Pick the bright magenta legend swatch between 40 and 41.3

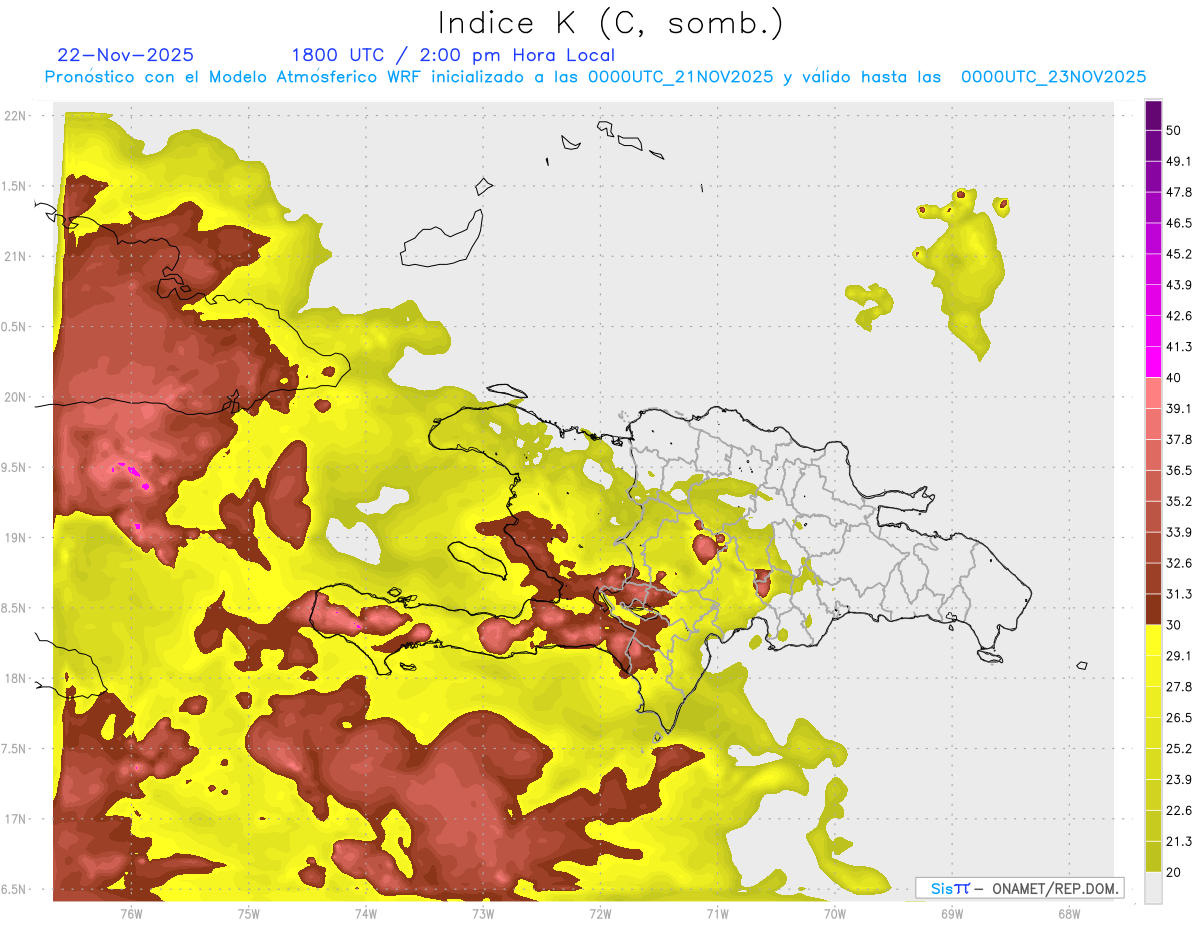click(x=1153, y=362)
